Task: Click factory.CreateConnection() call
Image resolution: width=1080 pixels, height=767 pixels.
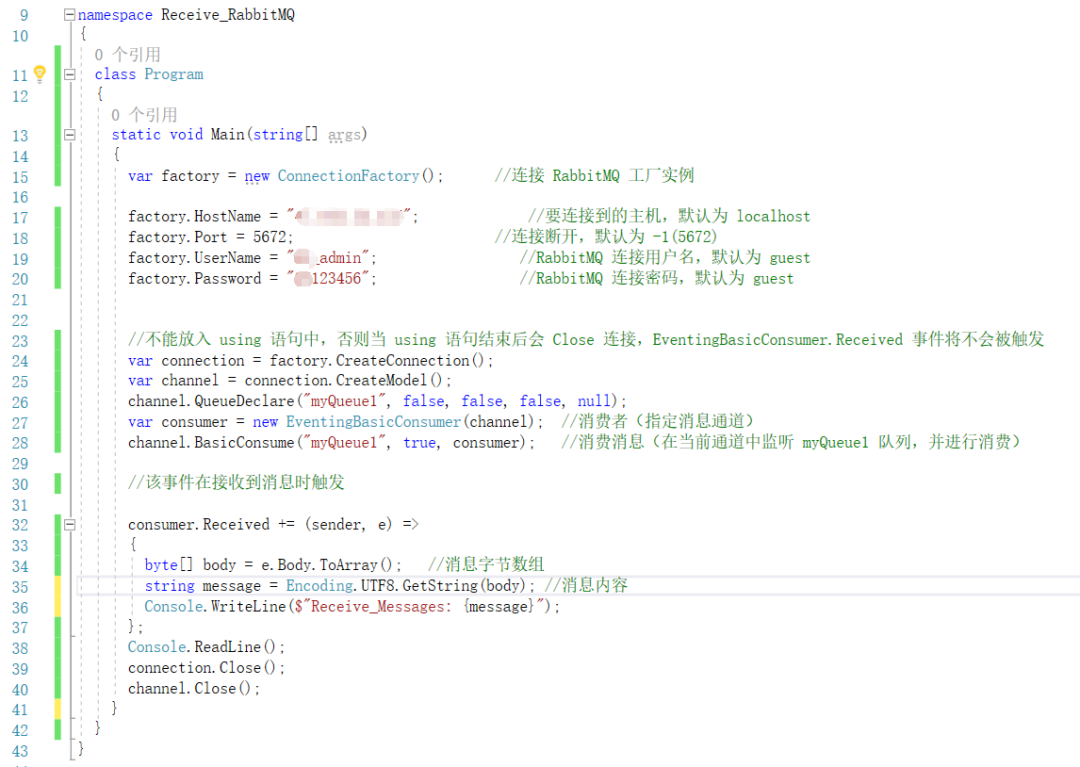Action: pos(377,361)
